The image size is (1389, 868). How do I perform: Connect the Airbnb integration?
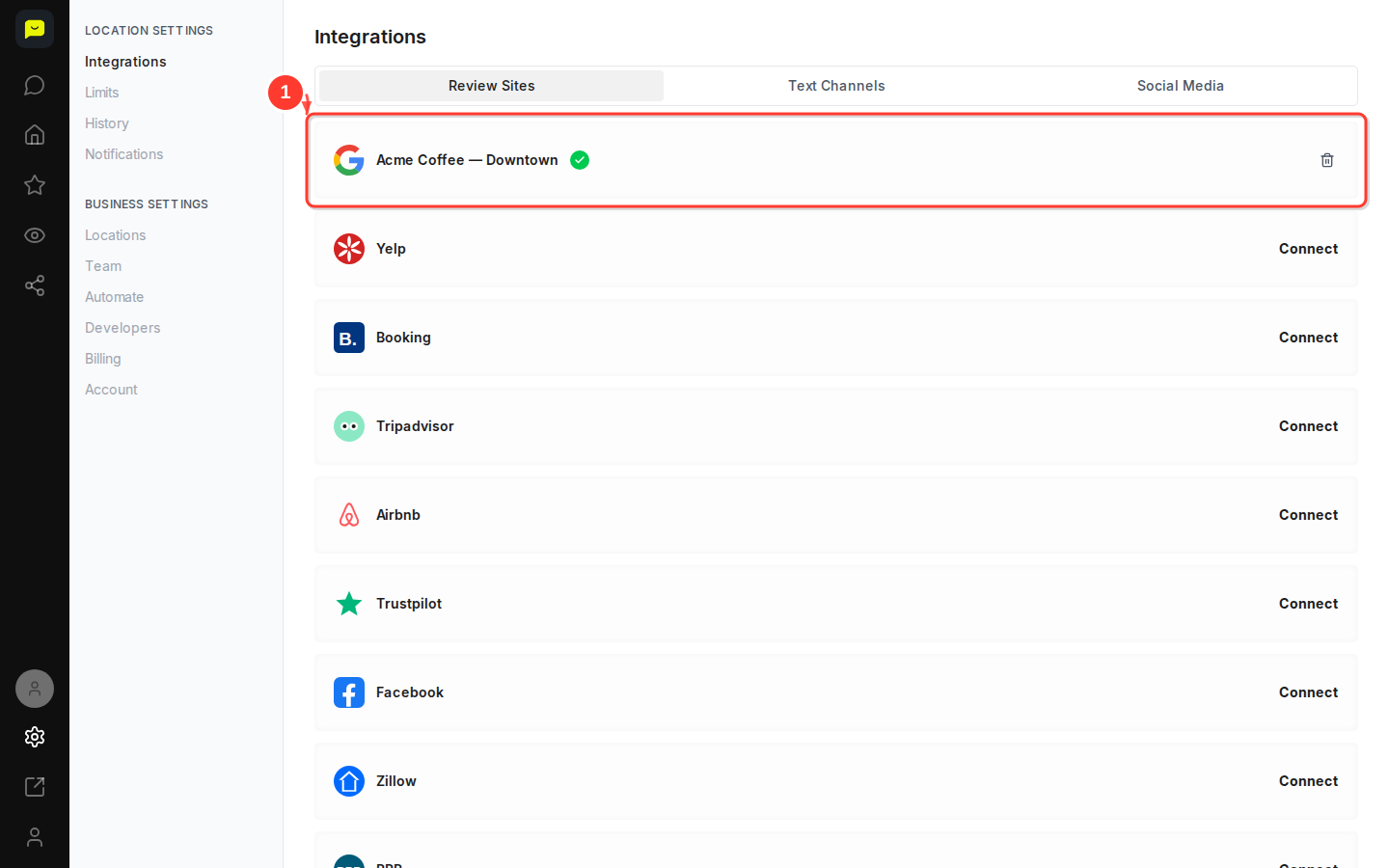click(1309, 515)
